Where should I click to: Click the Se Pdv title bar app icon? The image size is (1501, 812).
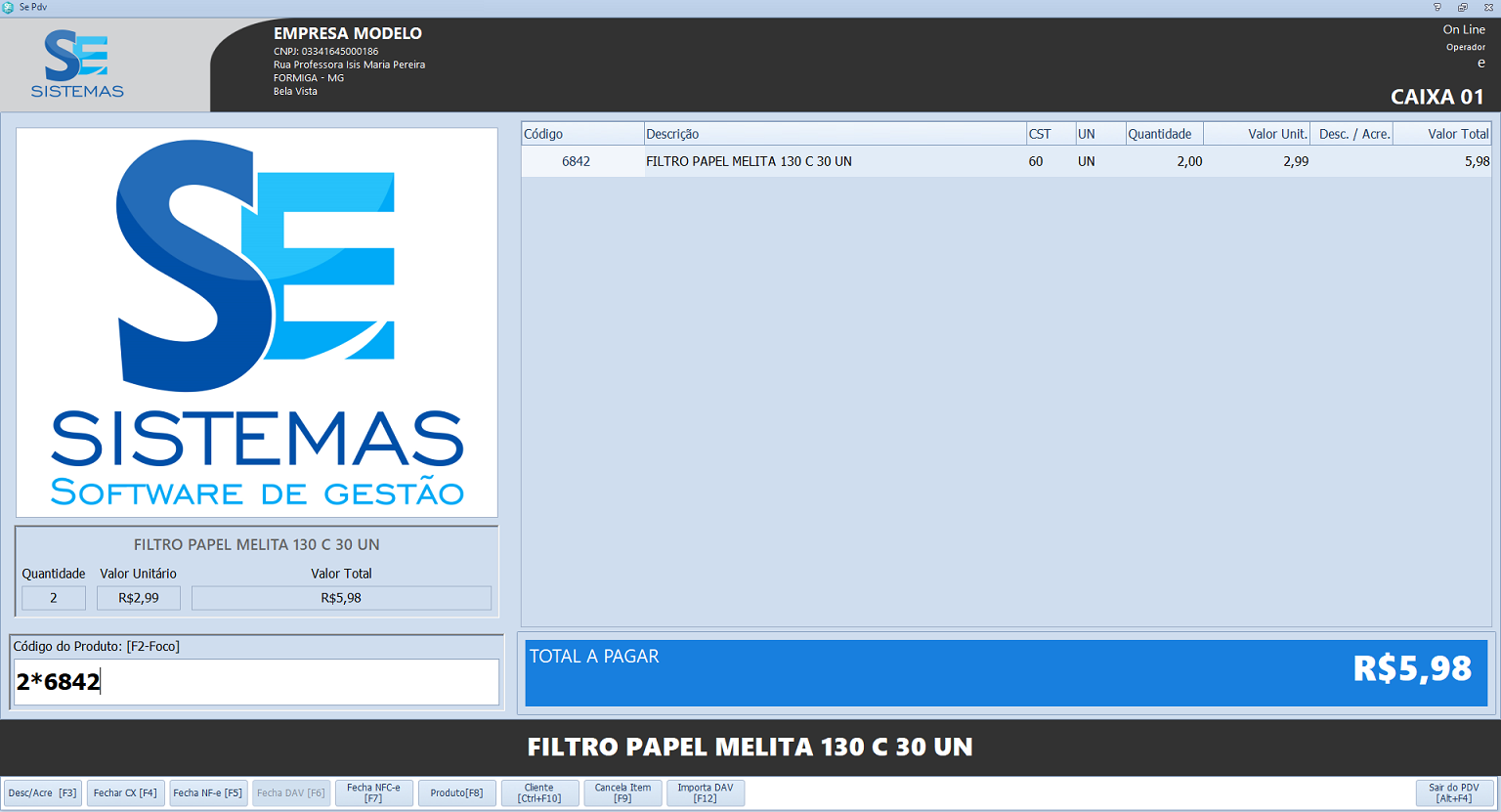(9, 8)
